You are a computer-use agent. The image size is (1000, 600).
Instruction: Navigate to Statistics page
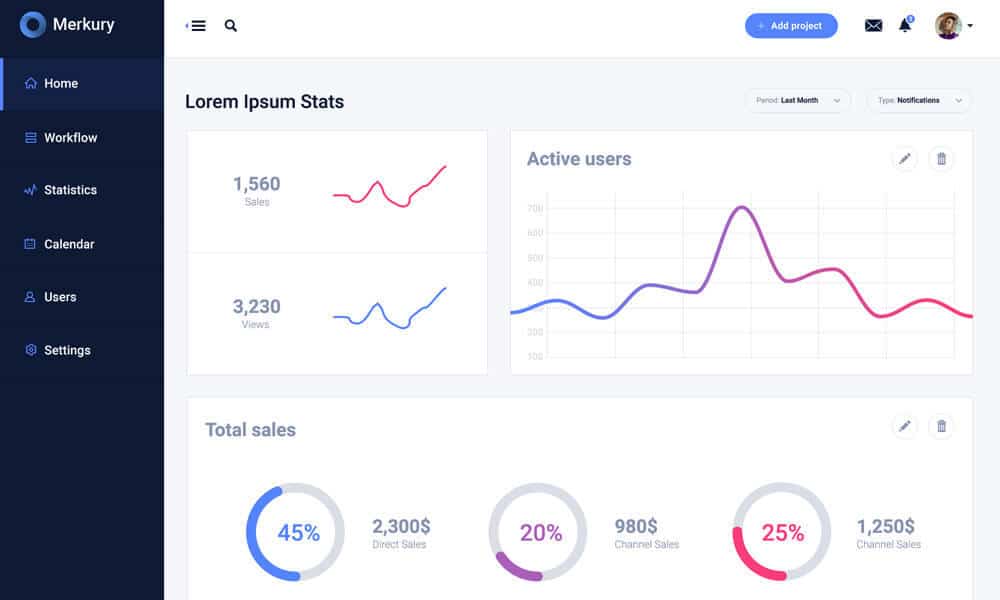[70, 190]
